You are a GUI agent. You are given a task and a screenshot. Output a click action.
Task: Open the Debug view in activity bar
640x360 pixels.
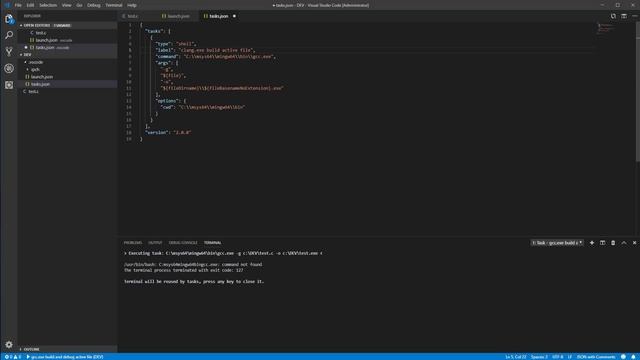pos(9,68)
